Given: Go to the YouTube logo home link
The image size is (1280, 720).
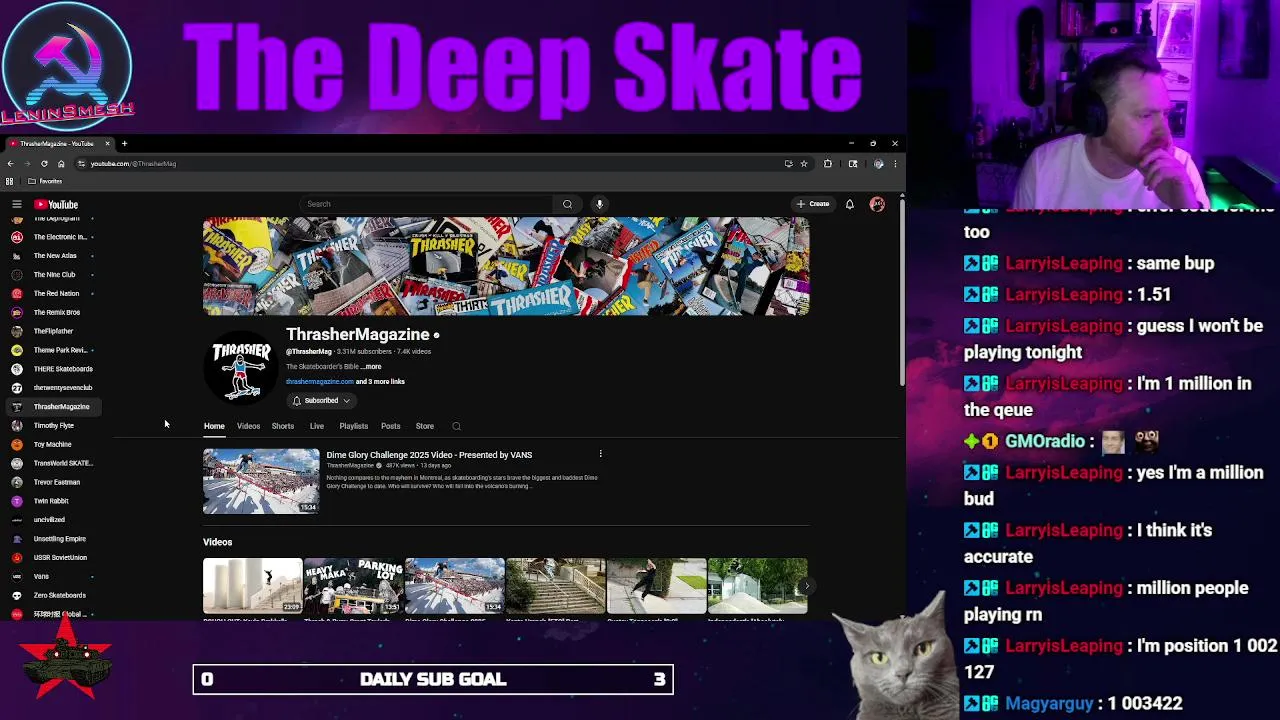Looking at the screenshot, I should [x=56, y=204].
